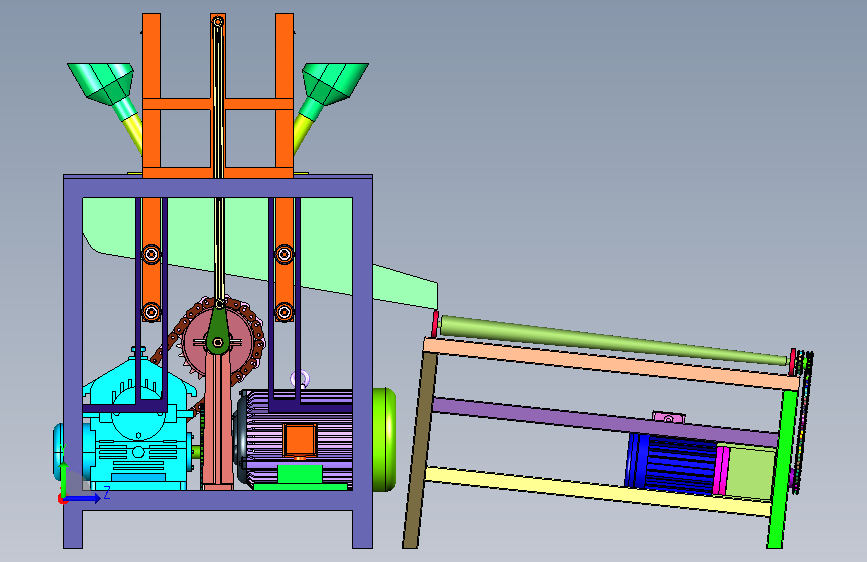Select lower bearing on left orange bar
The image size is (867, 562).
pyautogui.click(x=151, y=311)
